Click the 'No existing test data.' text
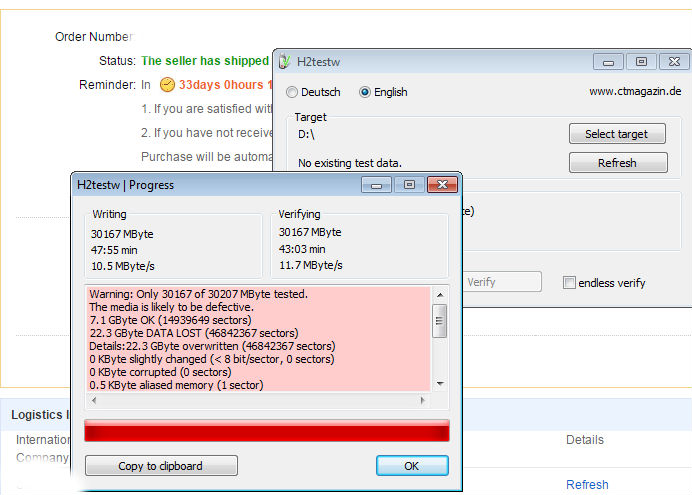 point(350,163)
